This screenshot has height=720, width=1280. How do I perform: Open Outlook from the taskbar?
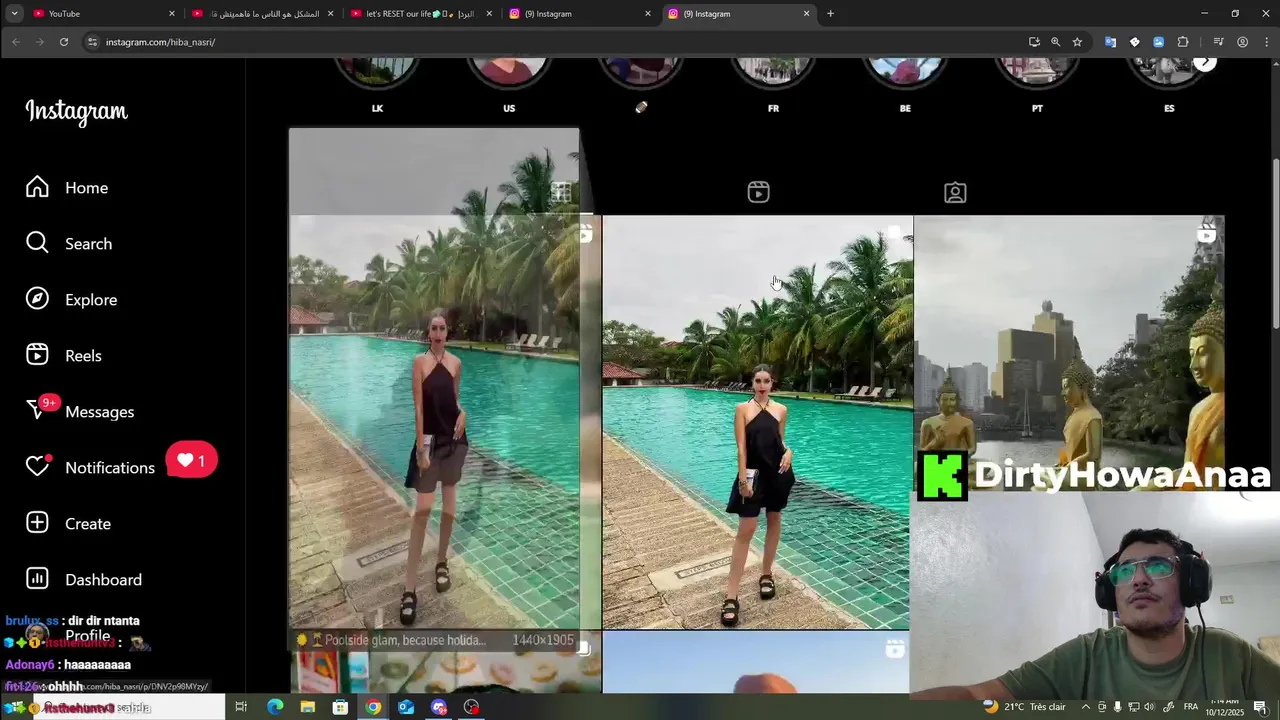point(406,707)
